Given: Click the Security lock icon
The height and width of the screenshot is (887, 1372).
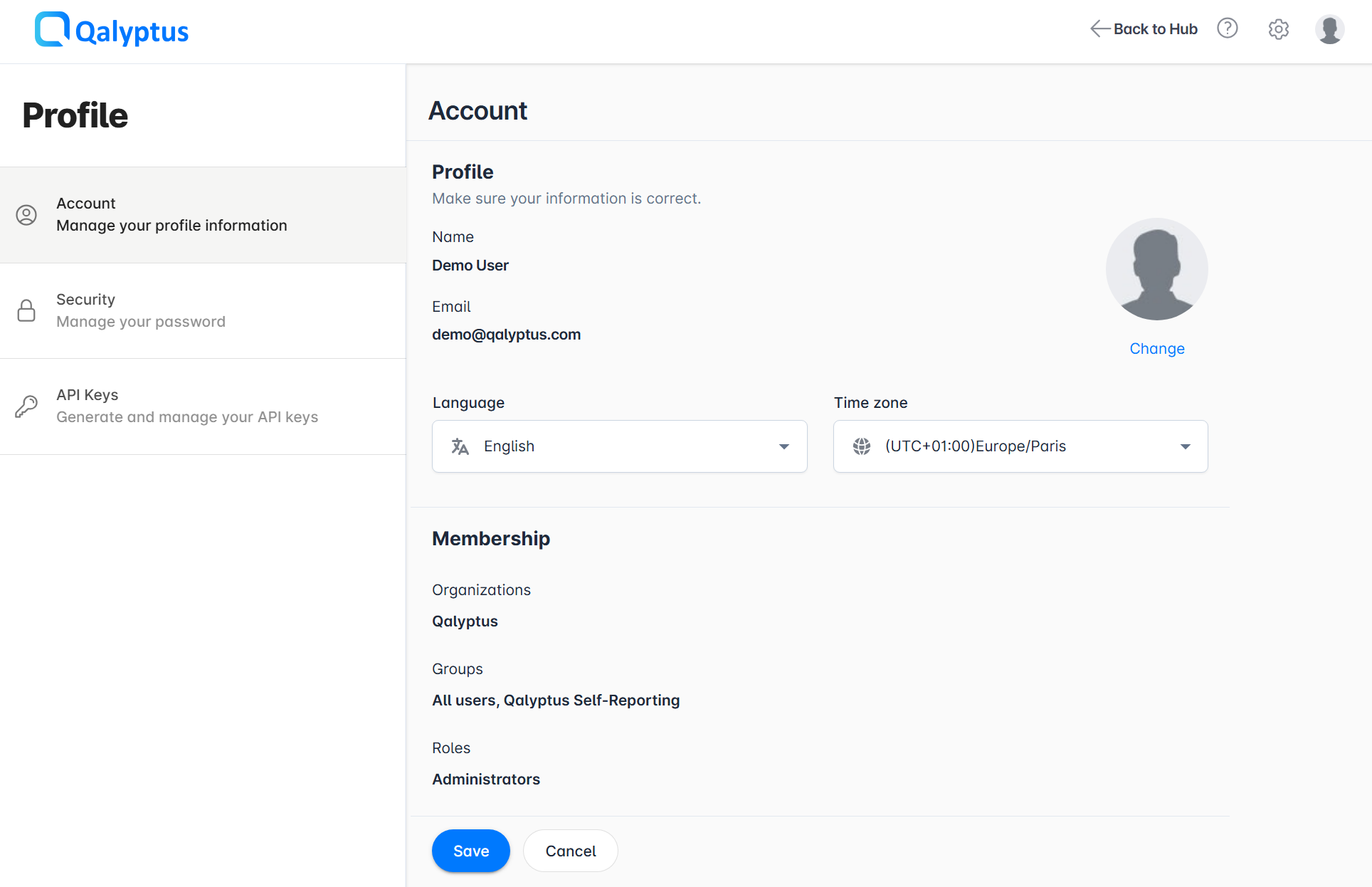Looking at the screenshot, I should point(26,310).
